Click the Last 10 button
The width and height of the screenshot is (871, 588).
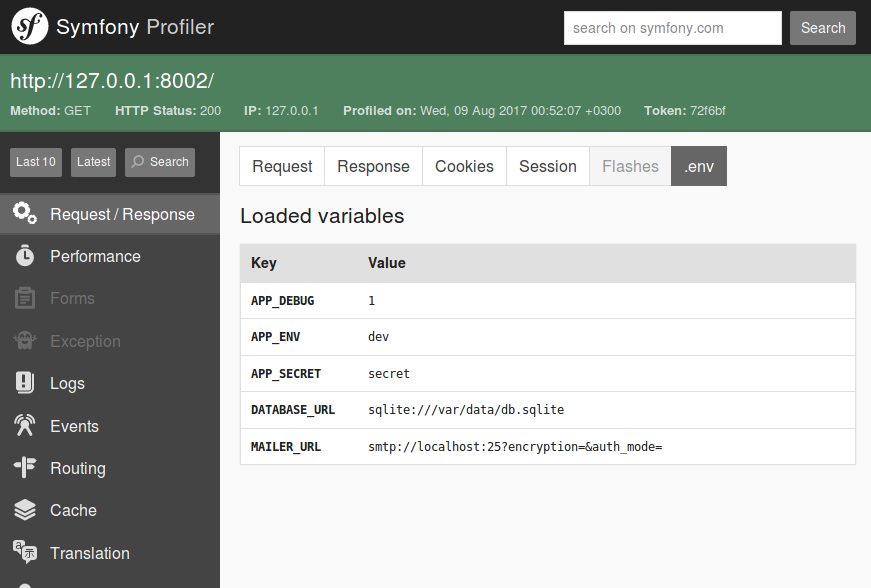pyautogui.click(x=36, y=162)
